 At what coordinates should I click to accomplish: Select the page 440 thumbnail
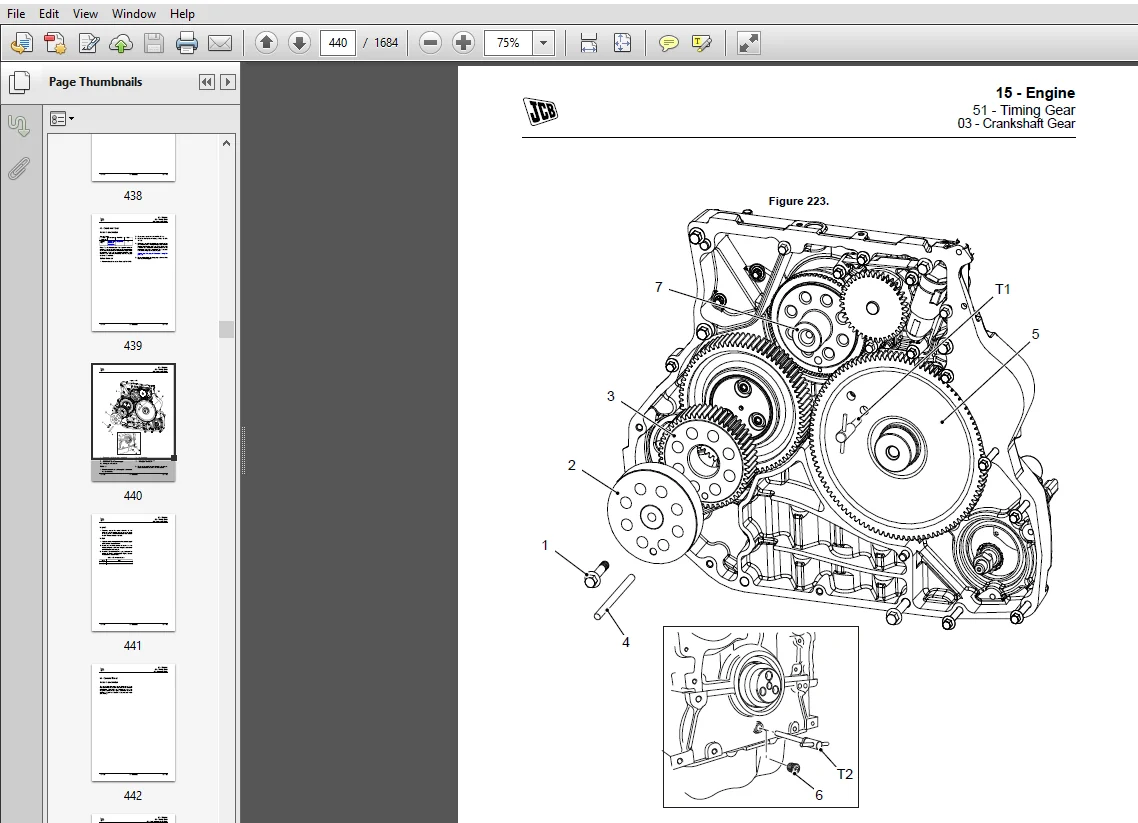(x=133, y=422)
